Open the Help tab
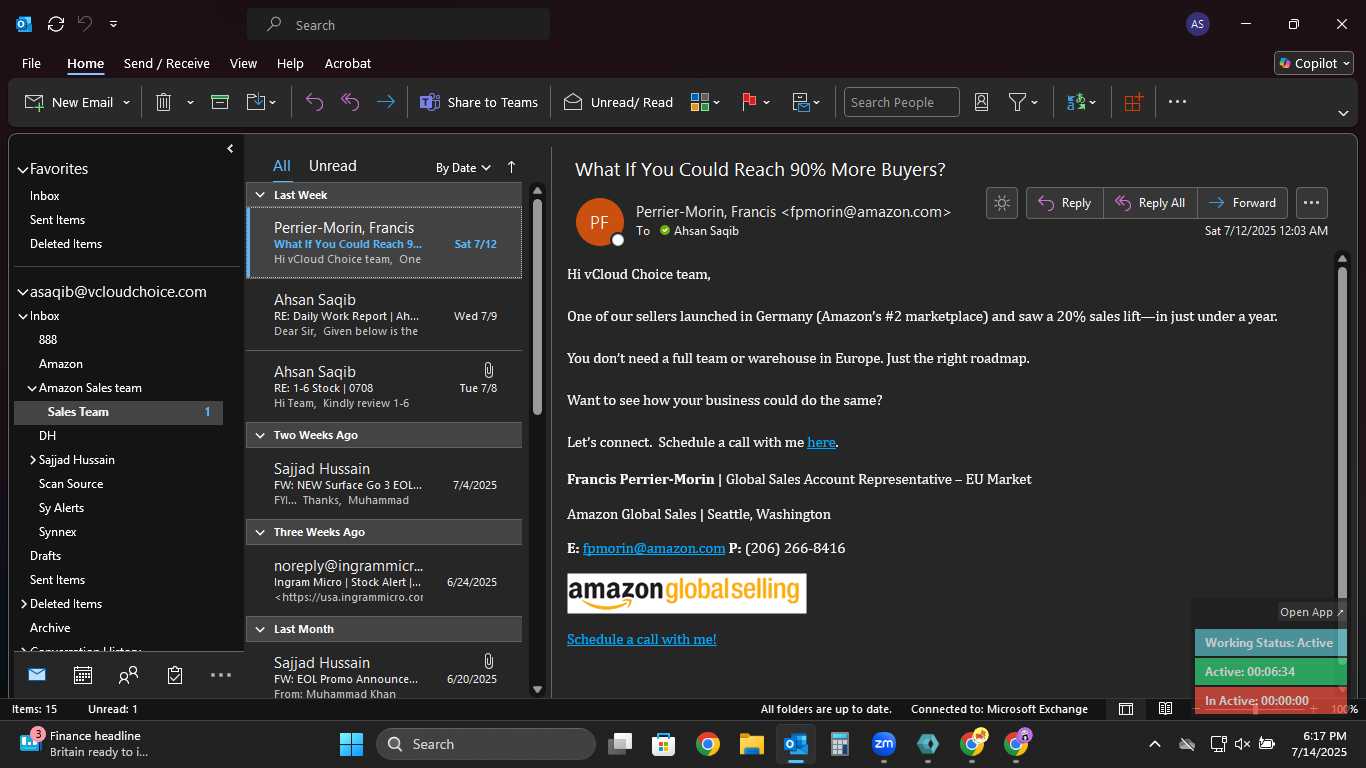The width and height of the screenshot is (1366, 768). [x=290, y=63]
